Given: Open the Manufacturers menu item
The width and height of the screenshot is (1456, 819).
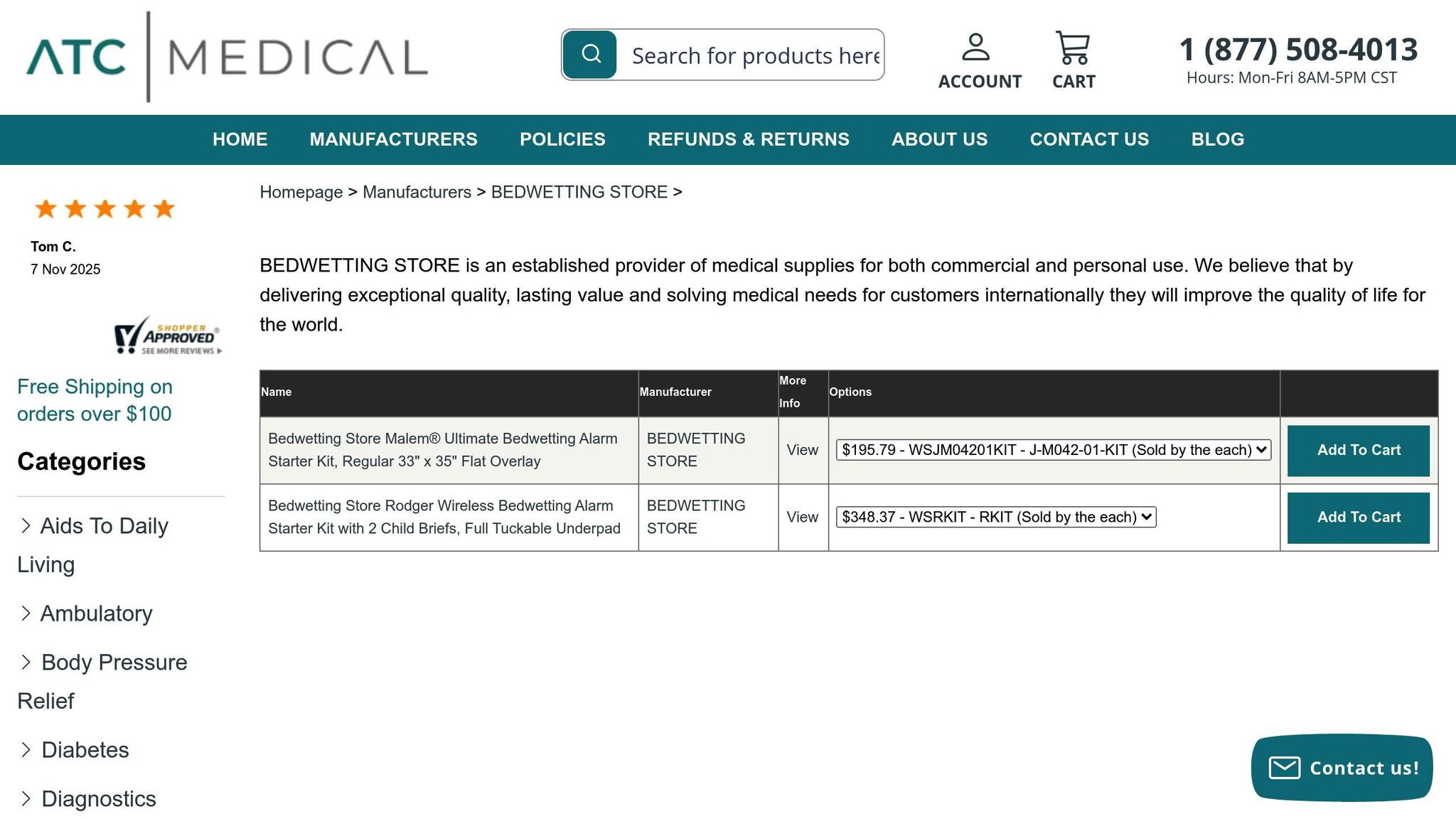Looking at the screenshot, I should coord(393,139).
